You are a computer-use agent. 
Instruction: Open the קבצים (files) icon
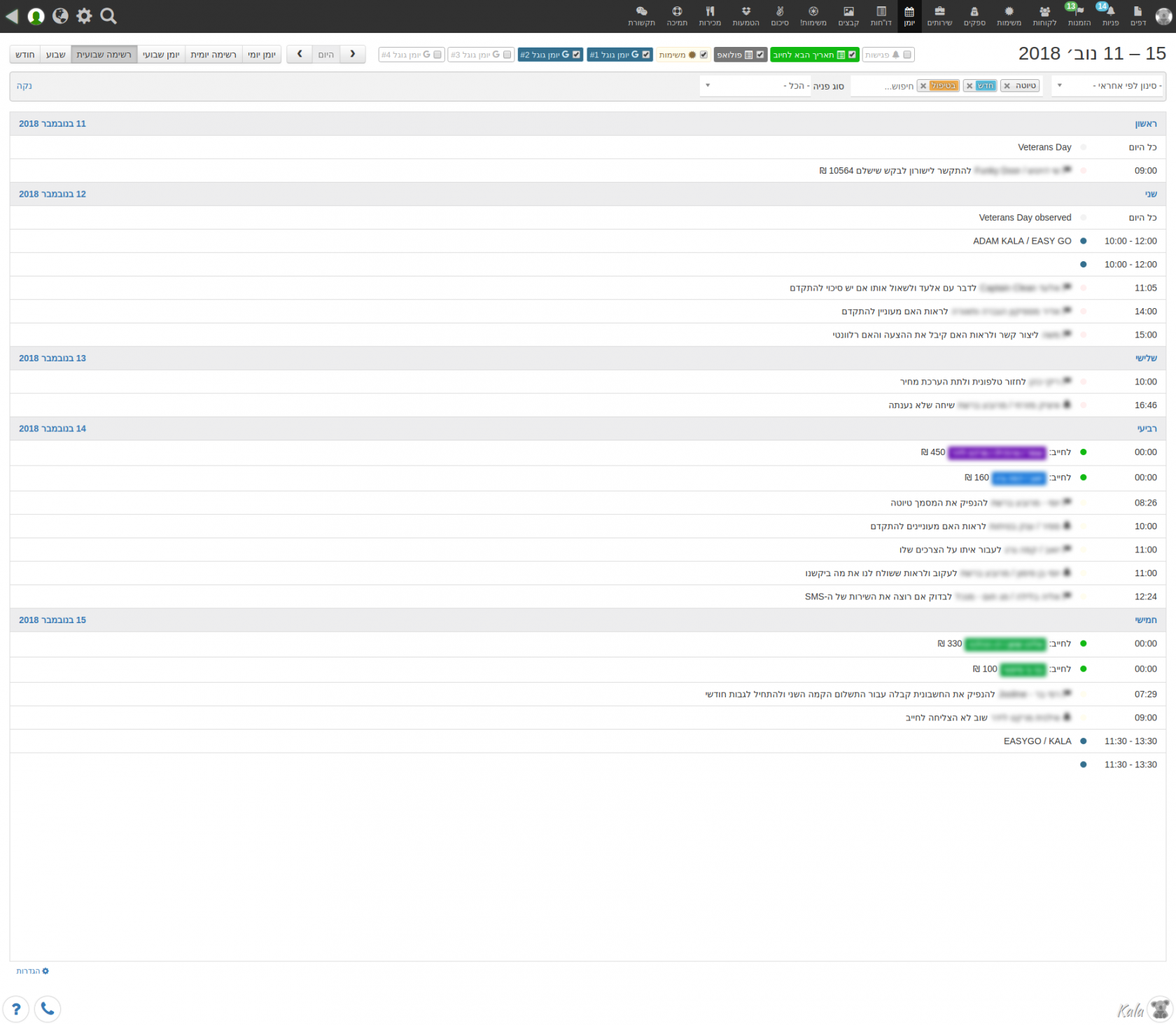click(x=848, y=16)
